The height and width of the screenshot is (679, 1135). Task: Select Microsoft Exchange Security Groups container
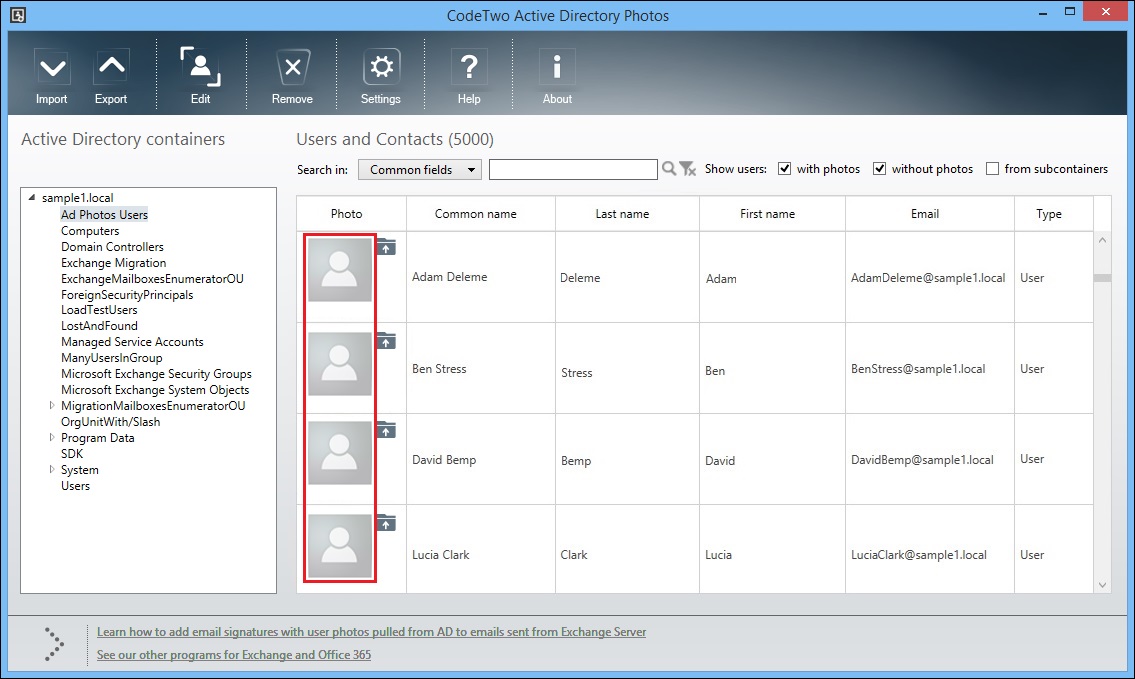tap(156, 374)
